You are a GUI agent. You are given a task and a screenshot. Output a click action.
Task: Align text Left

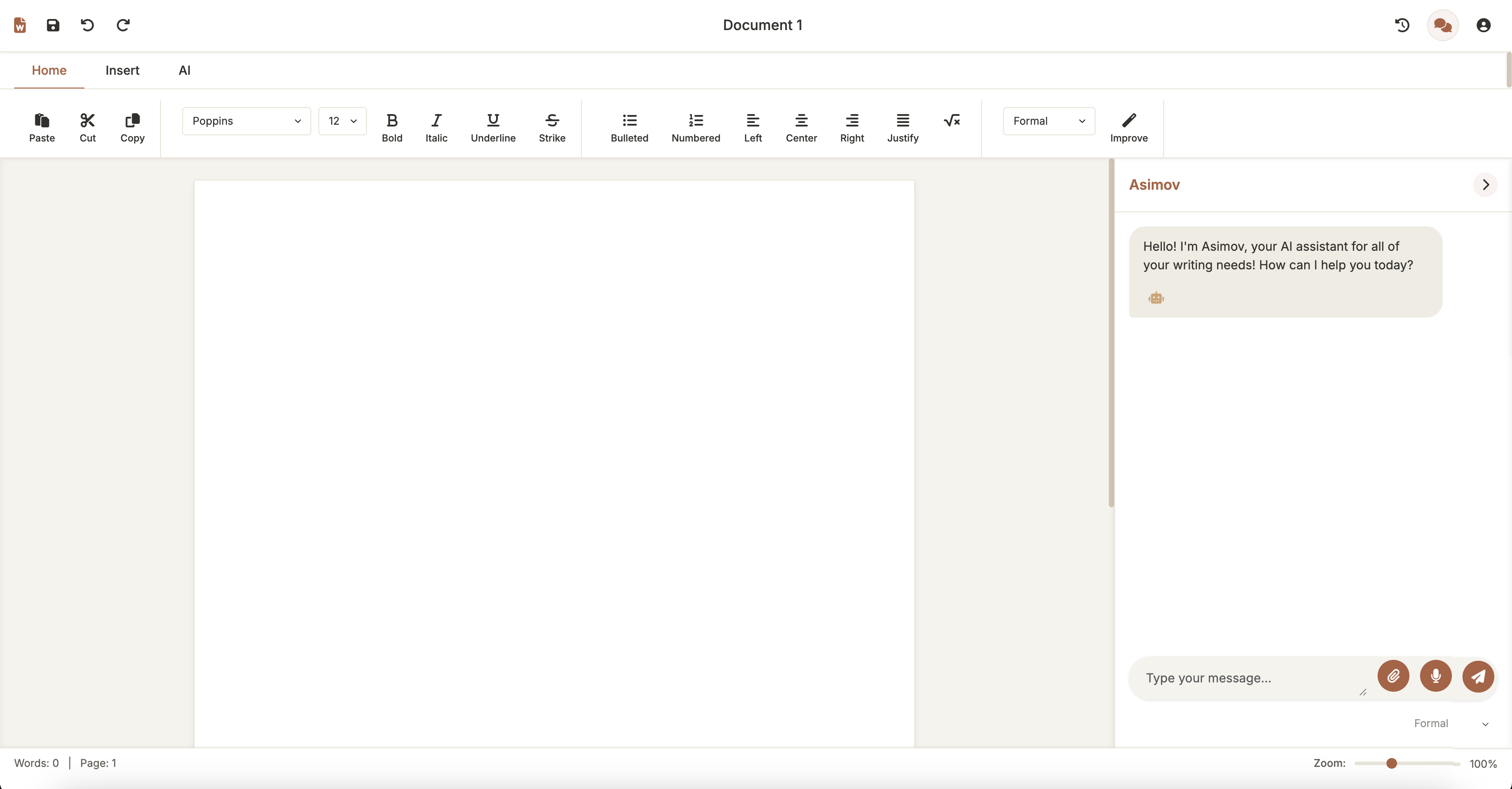[752, 128]
